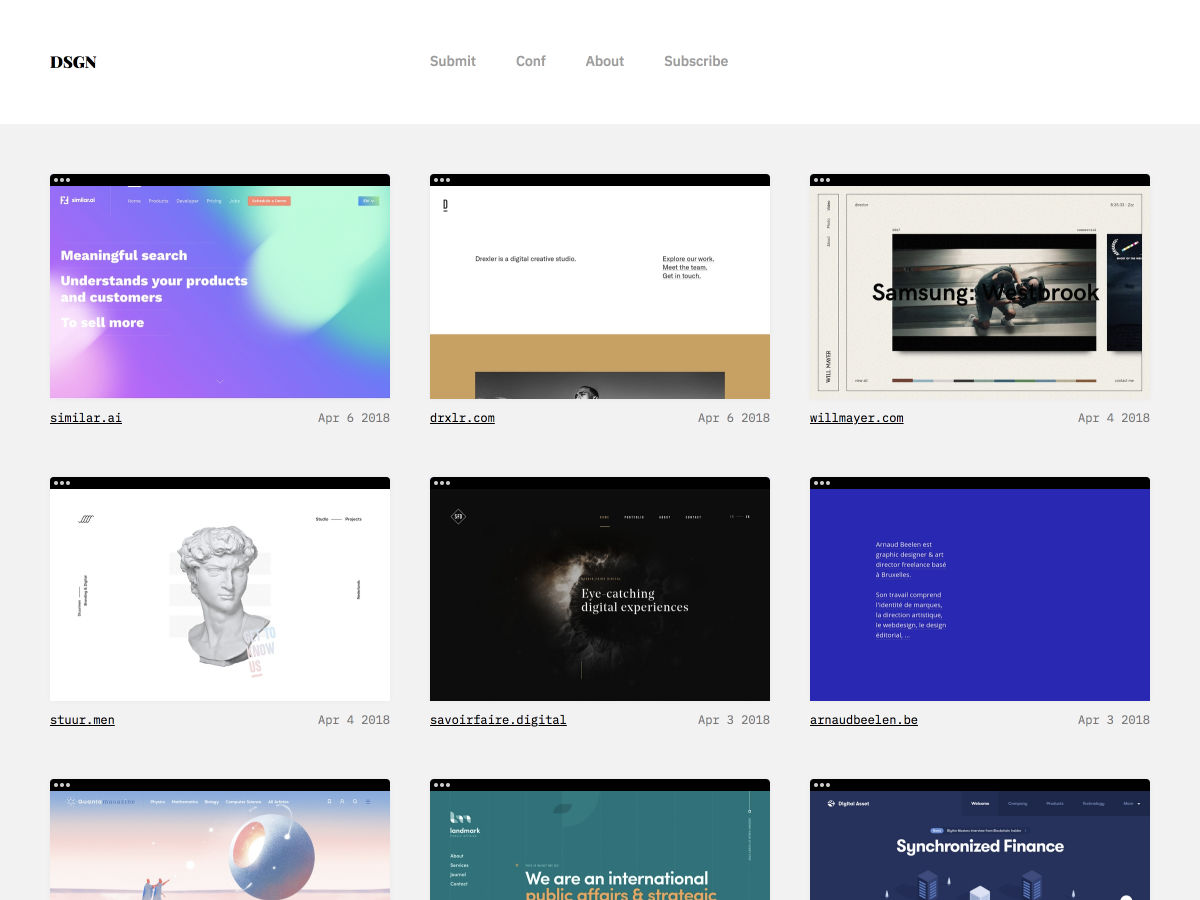Click the Apr 3 2018 date beside arnaudbeelen.be
The height and width of the screenshot is (900, 1200).
(1114, 720)
